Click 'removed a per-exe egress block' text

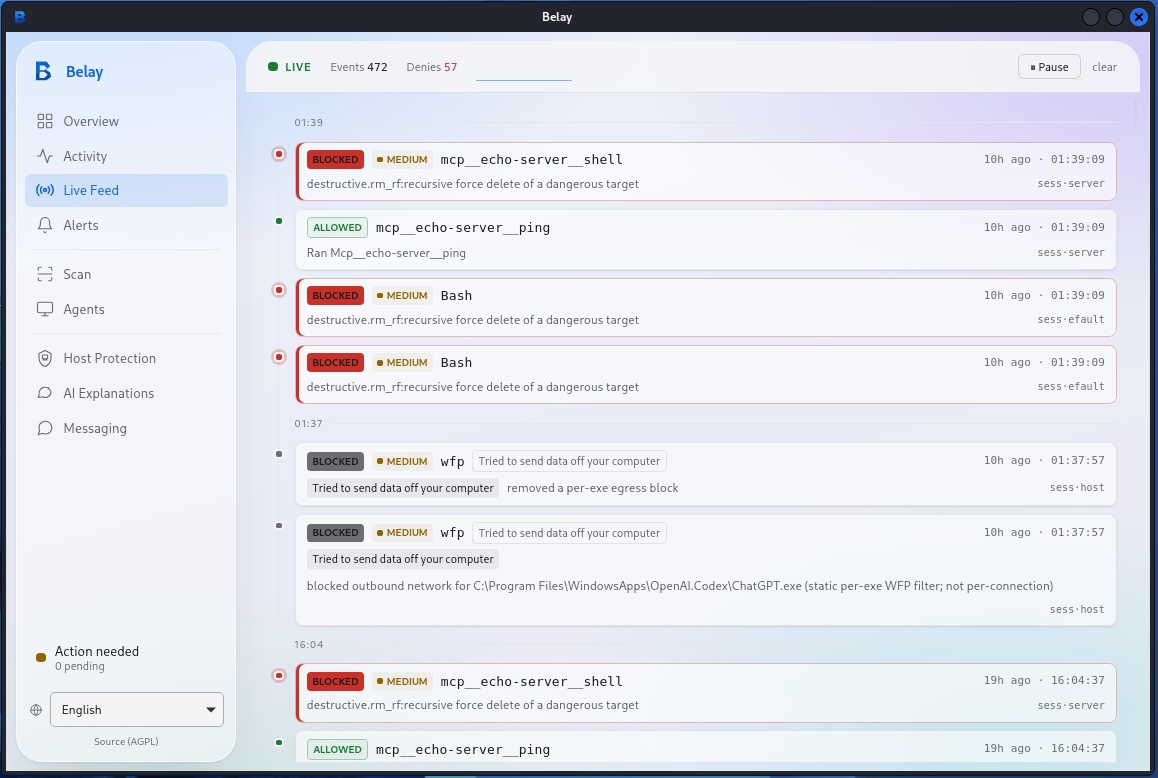(x=592, y=488)
